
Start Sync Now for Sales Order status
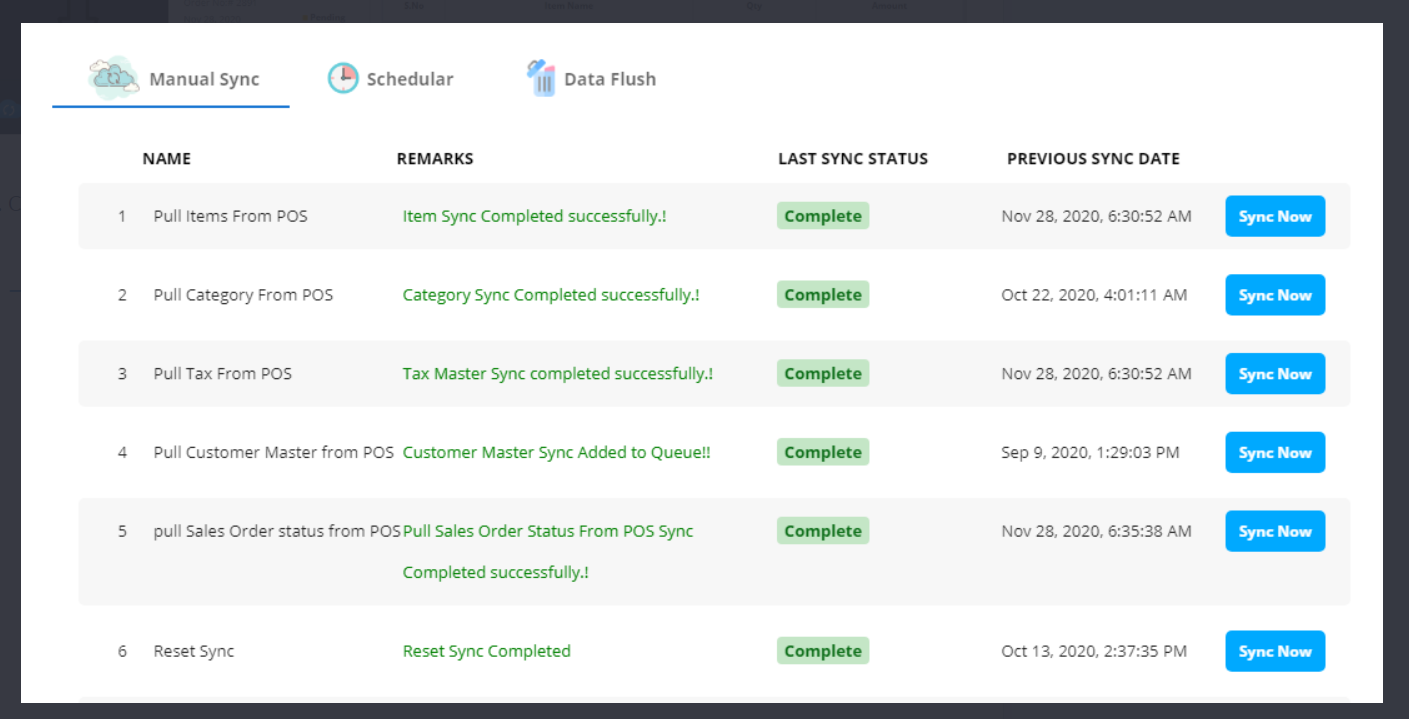click(1274, 531)
